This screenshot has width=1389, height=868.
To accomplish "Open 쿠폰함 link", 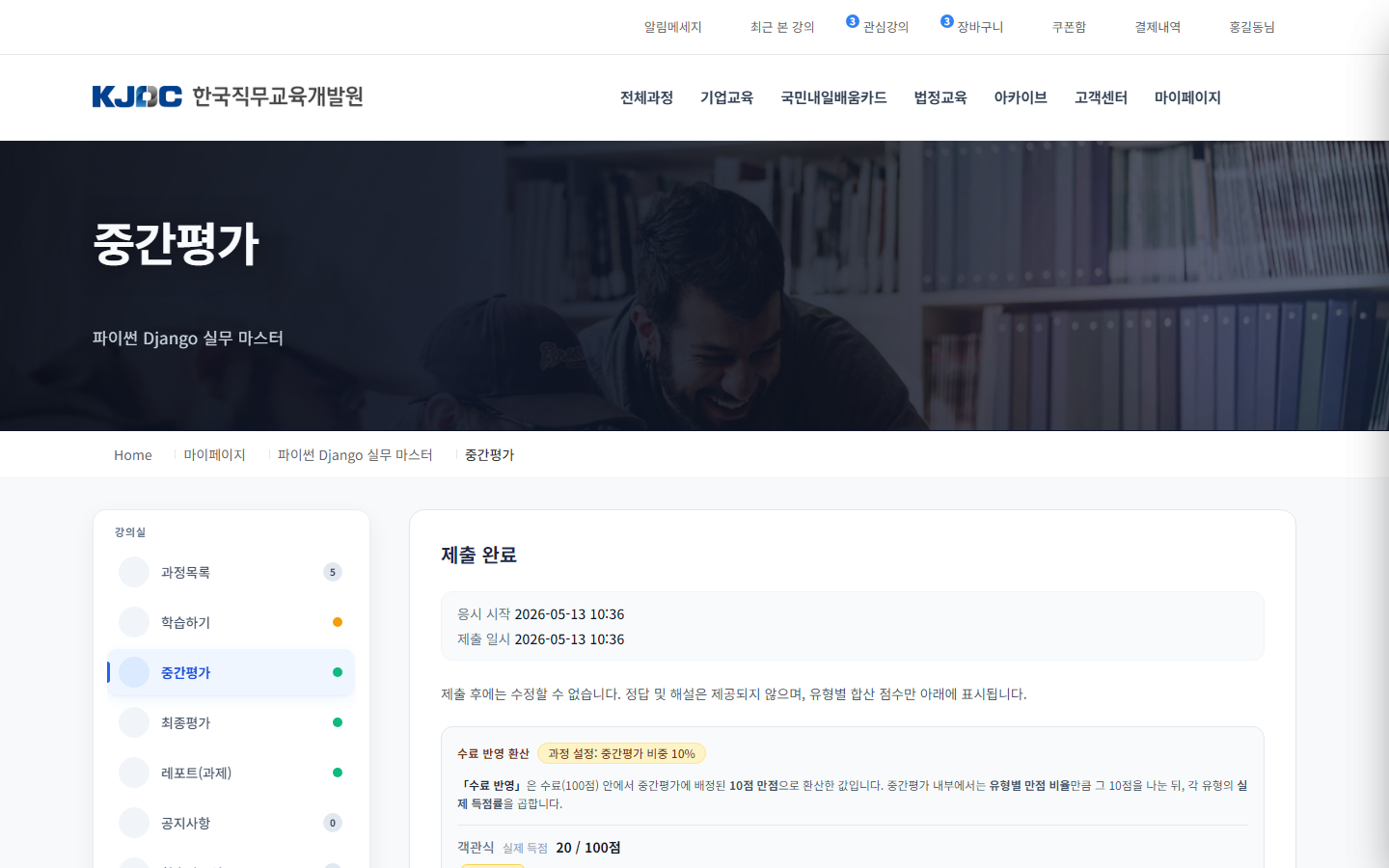I will (1069, 27).
